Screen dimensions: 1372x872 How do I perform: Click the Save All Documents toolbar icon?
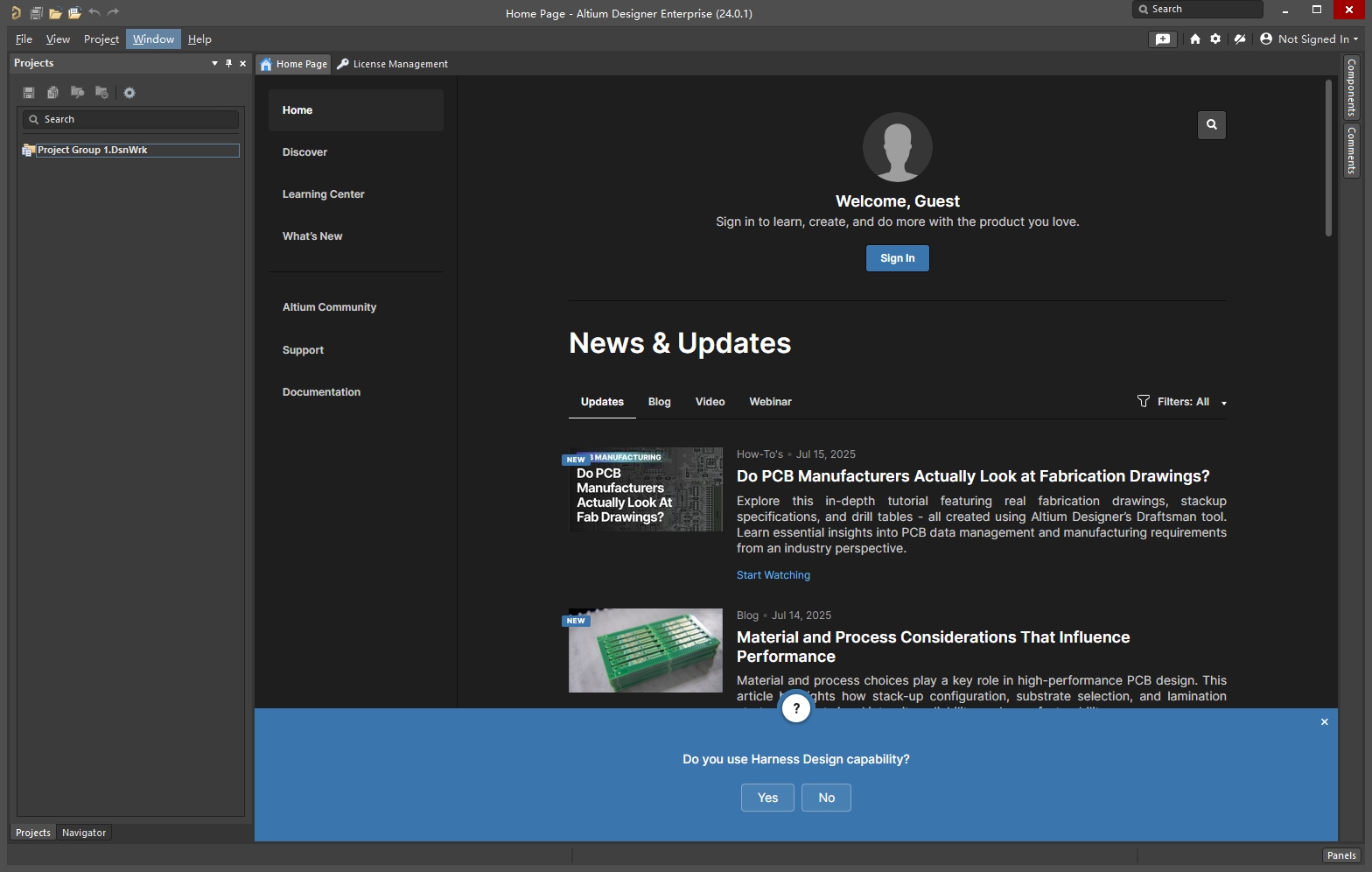click(36, 13)
